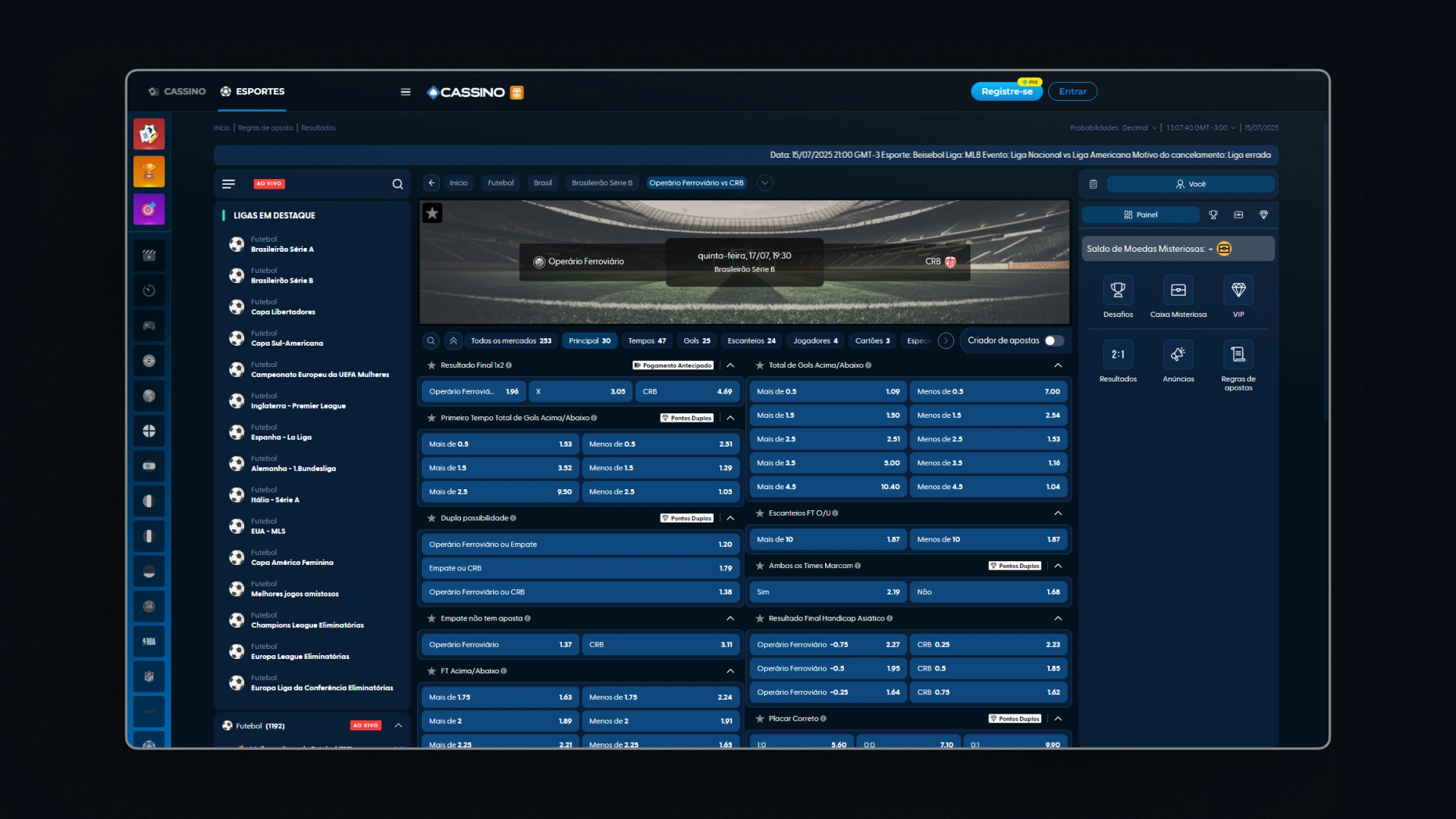The image size is (1456, 819).
Task: Open Anúncios announcements icon
Action: [1178, 355]
